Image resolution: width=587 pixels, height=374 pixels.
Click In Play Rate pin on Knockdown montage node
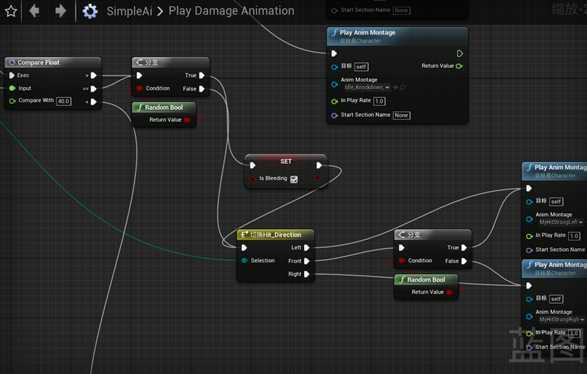pyautogui.click(x=334, y=101)
